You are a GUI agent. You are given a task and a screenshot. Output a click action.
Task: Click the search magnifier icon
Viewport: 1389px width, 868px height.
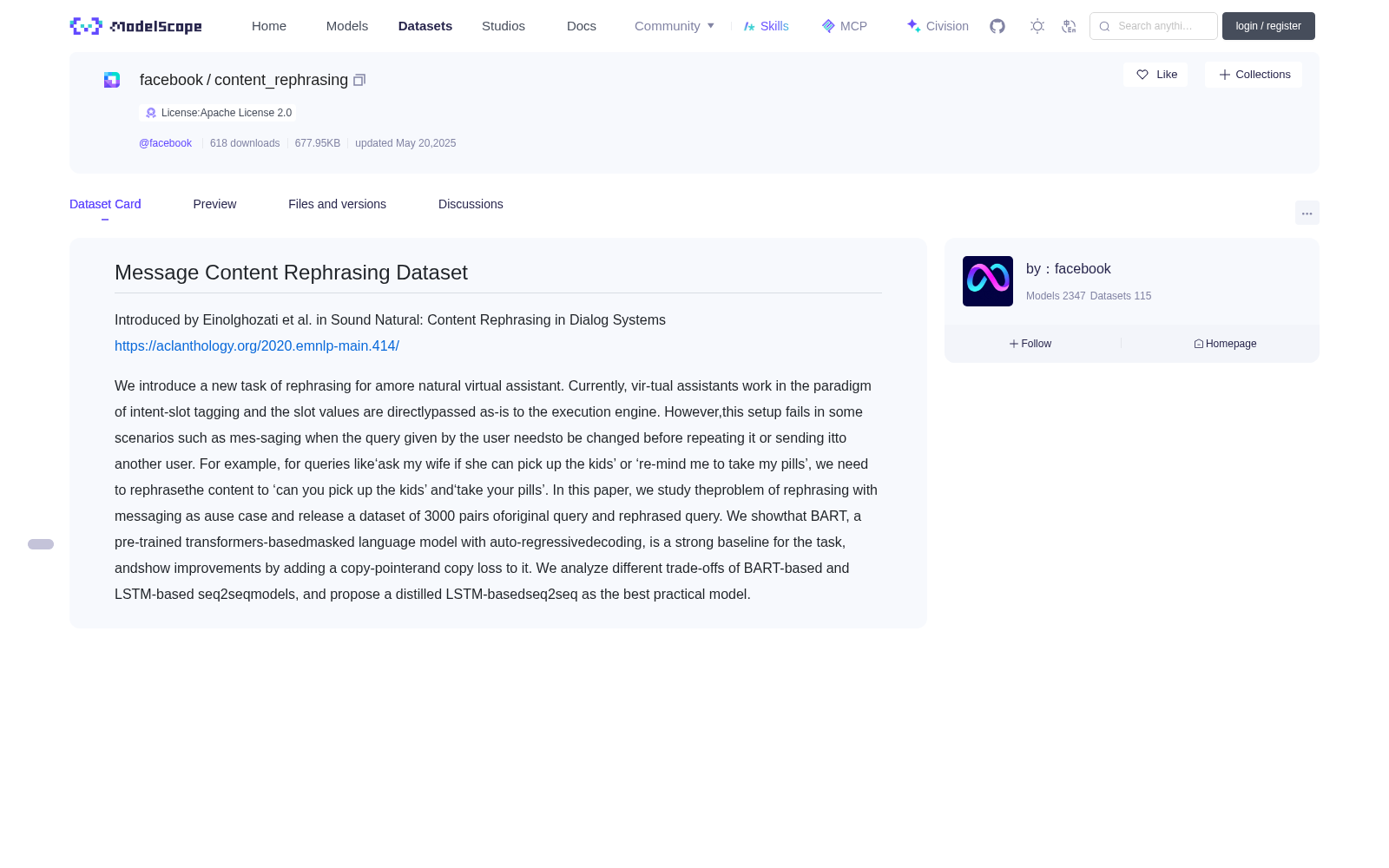pyautogui.click(x=1104, y=26)
